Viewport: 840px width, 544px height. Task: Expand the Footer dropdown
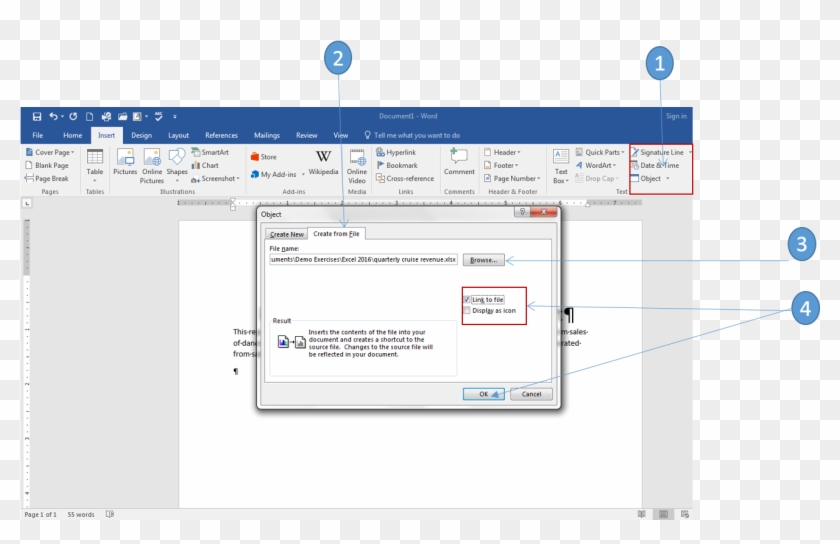(516, 166)
